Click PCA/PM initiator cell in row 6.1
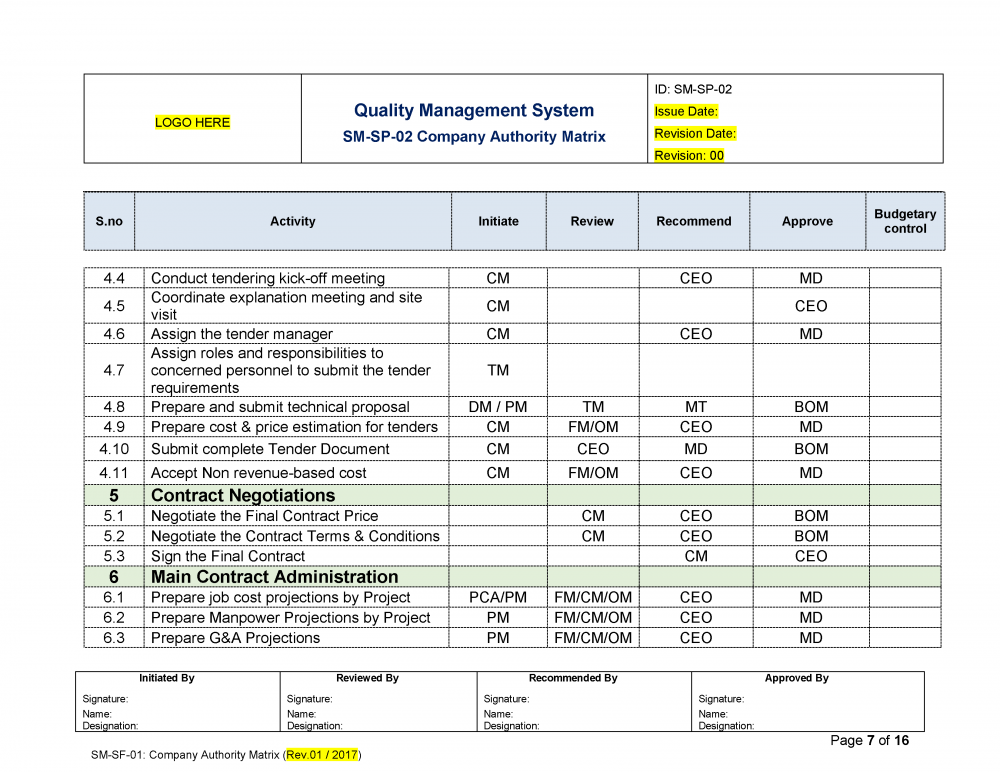The width and height of the screenshot is (1000, 772). click(497, 598)
